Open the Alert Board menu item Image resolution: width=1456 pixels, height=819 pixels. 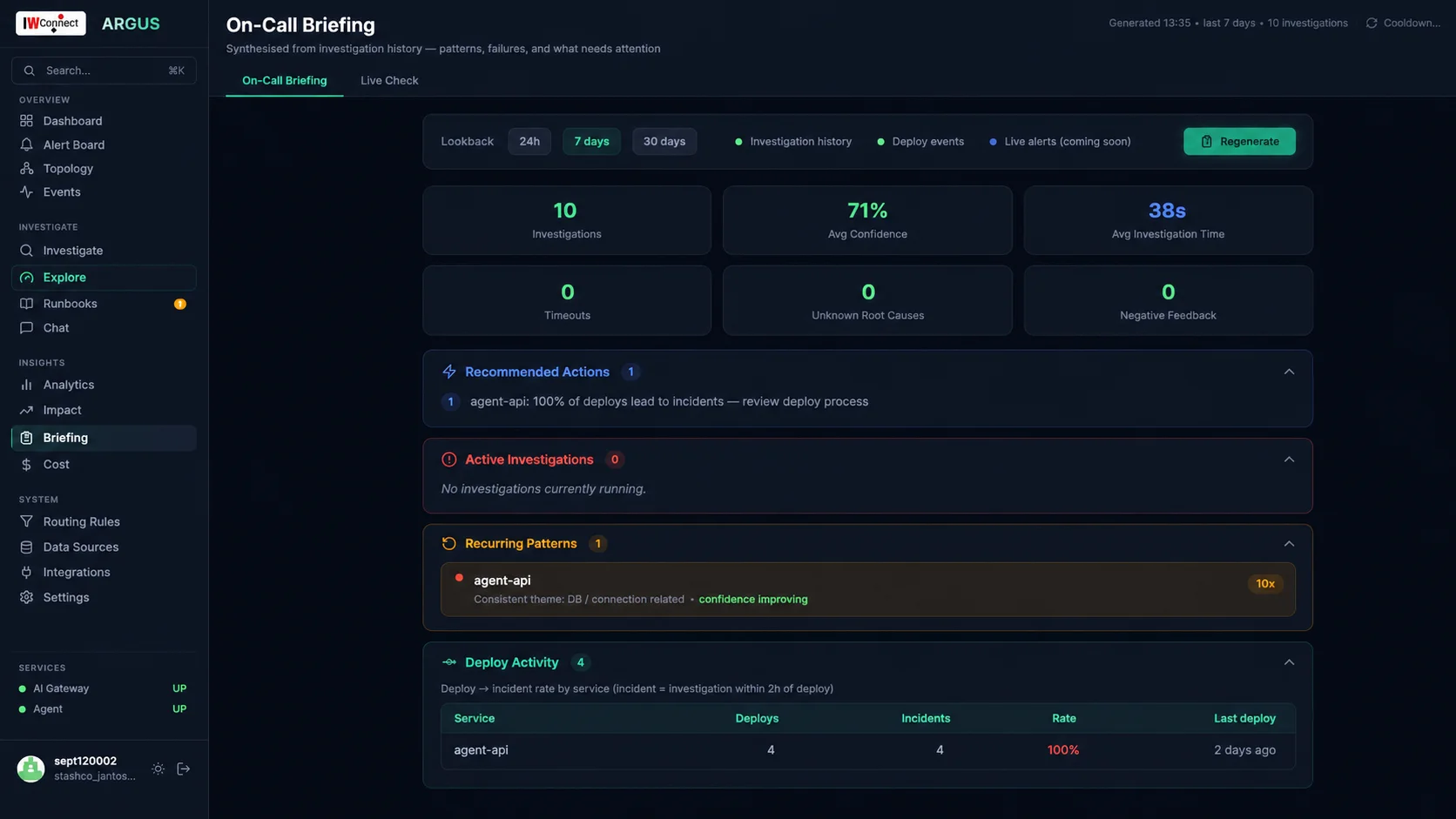coord(104,144)
